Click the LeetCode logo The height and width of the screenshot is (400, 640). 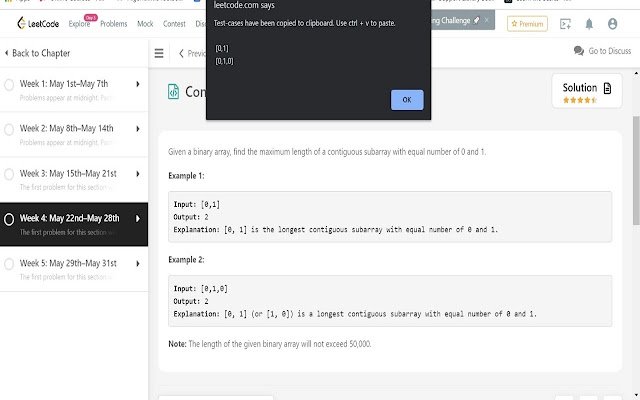click(38, 24)
